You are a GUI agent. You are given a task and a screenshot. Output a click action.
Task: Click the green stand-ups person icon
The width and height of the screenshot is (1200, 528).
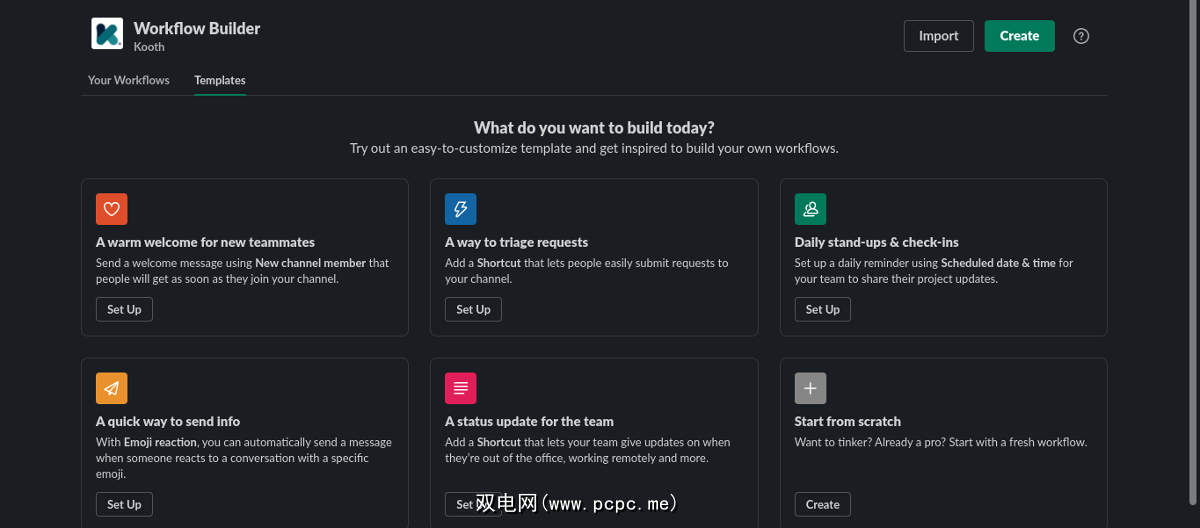click(x=810, y=209)
